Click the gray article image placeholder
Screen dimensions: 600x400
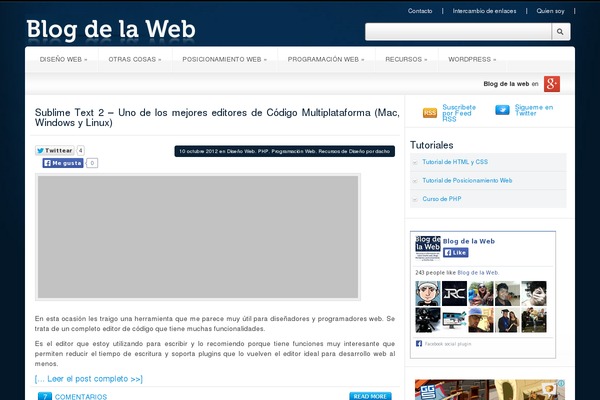click(198, 237)
